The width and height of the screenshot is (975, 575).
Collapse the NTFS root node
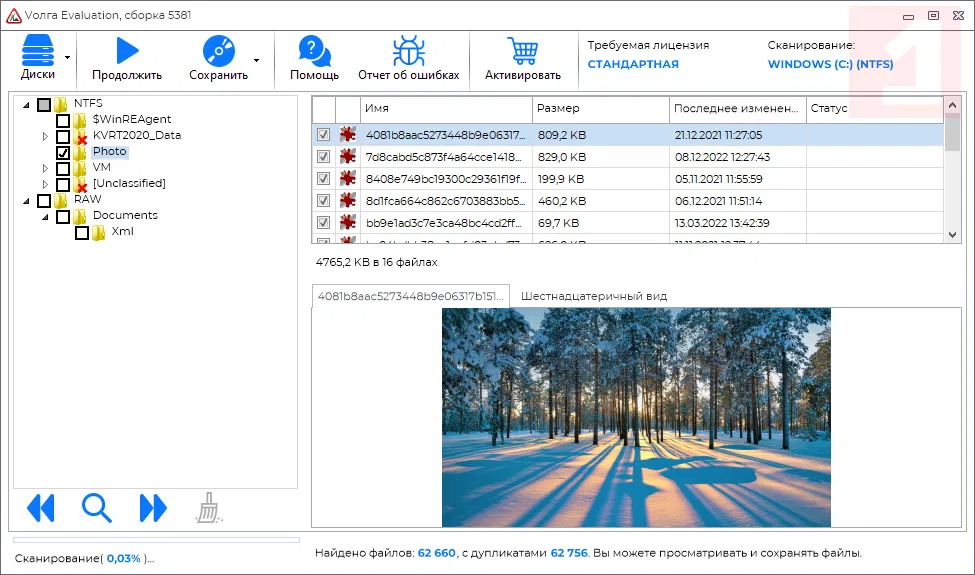(x=26, y=104)
